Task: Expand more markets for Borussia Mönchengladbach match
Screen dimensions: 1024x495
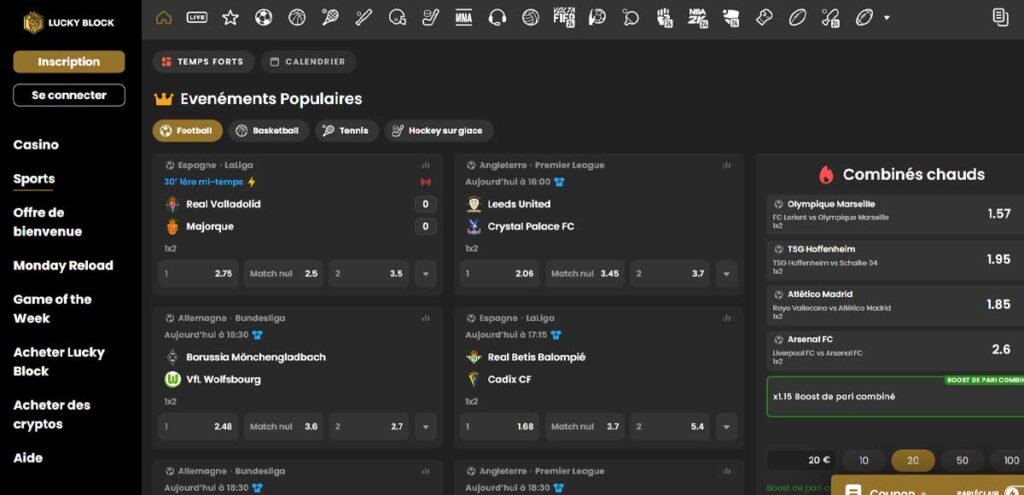Action: pyautogui.click(x=426, y=426)
